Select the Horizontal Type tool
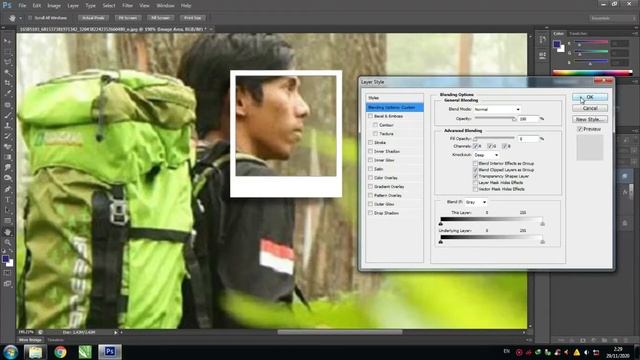Viewport: 640px width, 360px height. click(8, 200)
